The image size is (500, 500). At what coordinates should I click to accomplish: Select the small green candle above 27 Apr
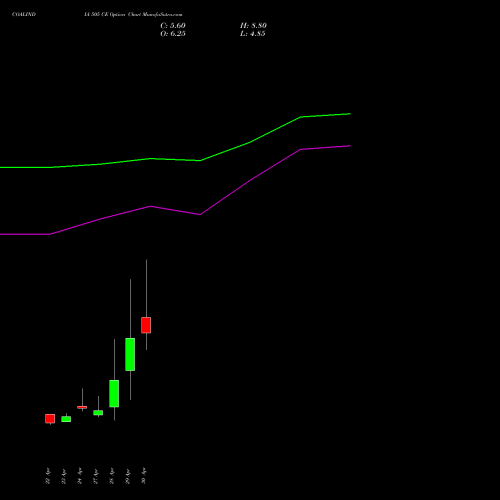point(98,413)
